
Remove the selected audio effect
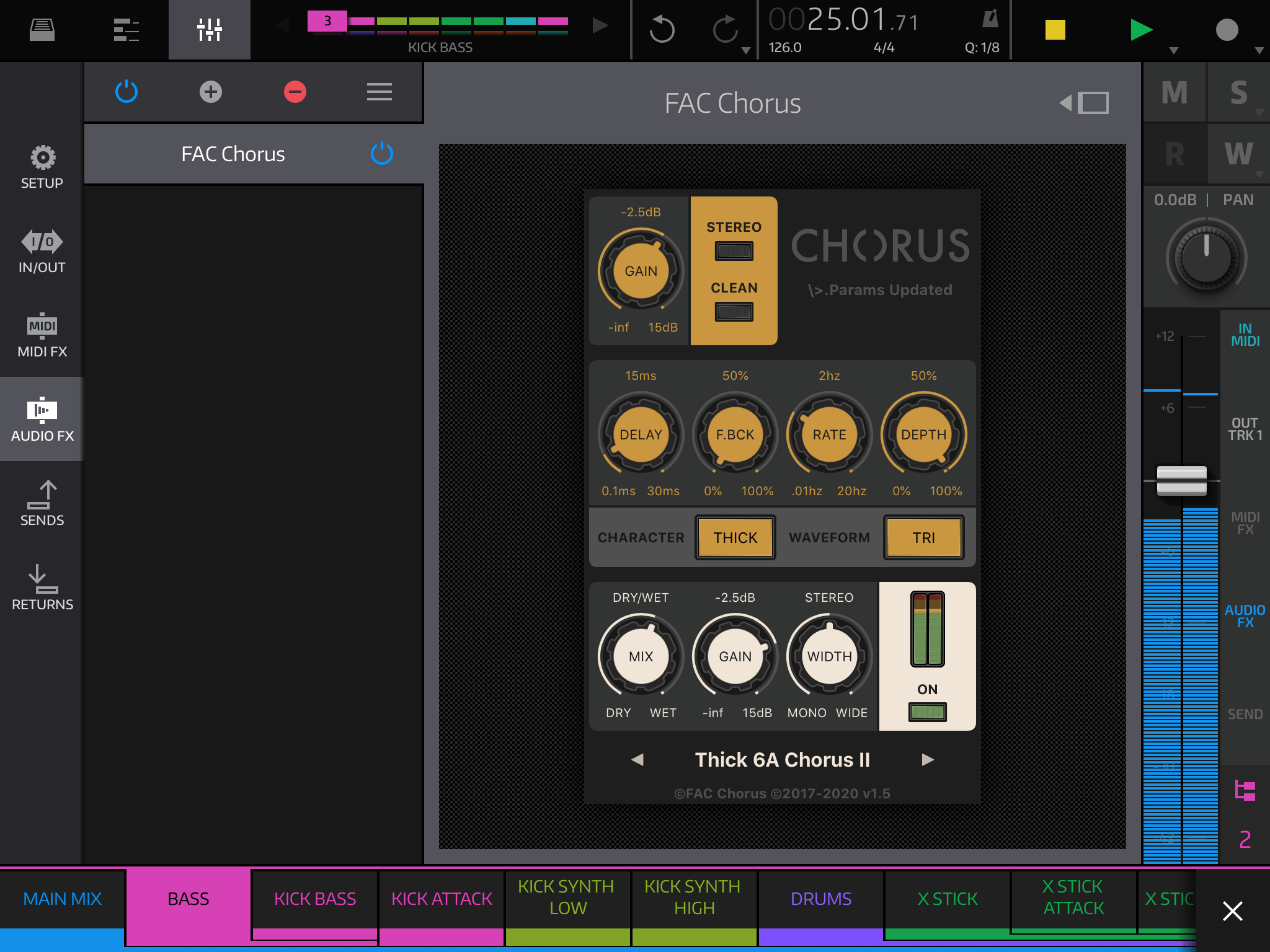[295, 92]
